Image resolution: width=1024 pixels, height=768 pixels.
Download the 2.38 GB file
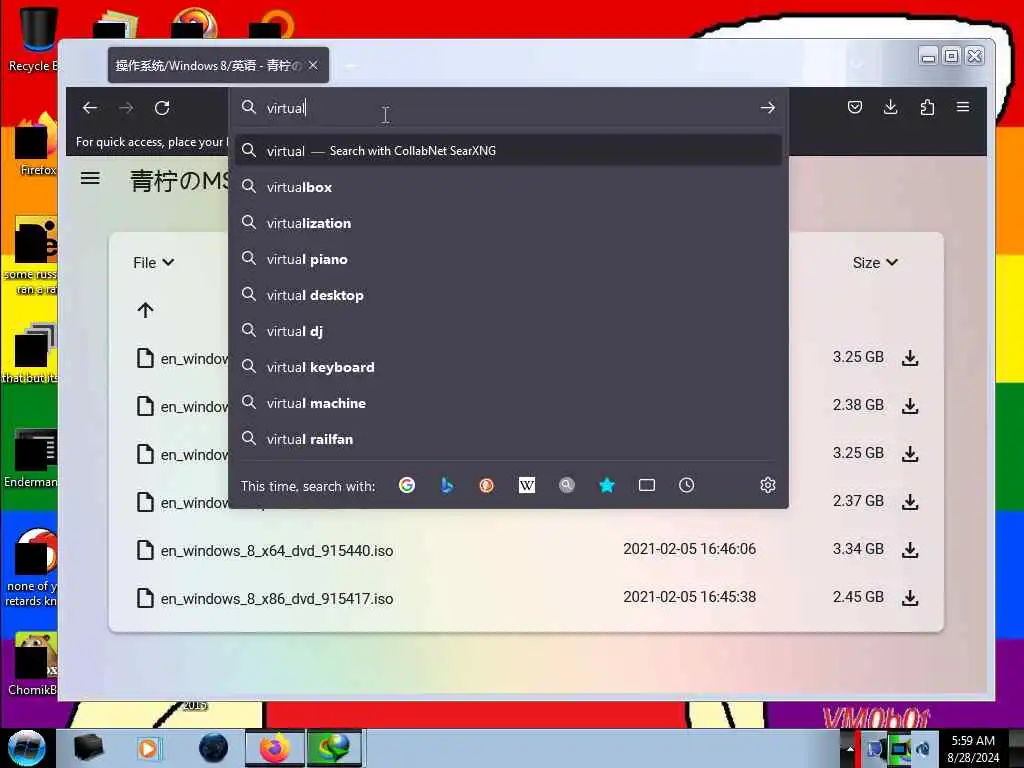point(910,406)
